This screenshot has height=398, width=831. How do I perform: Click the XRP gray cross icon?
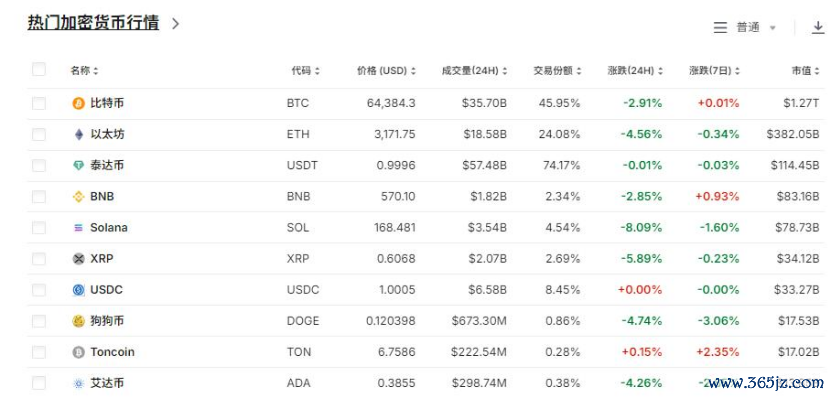click(x=78, y=259)
